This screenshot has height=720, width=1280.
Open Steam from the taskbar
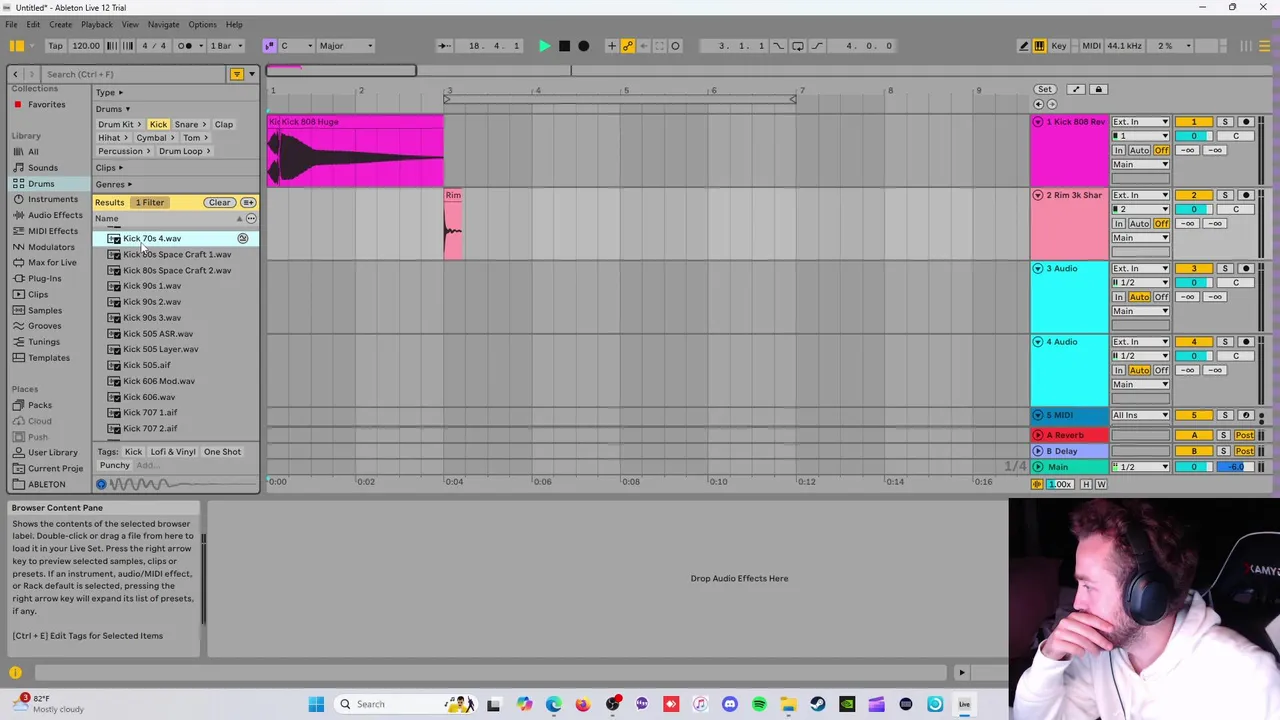tap(818, 704)
